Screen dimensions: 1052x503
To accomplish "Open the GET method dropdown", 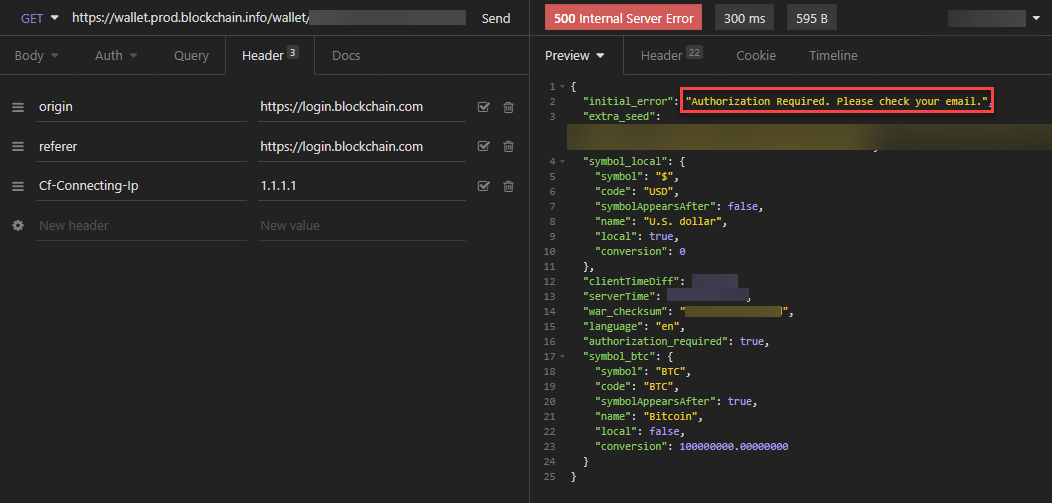I will pyautogui.click(x=40, y=18).
